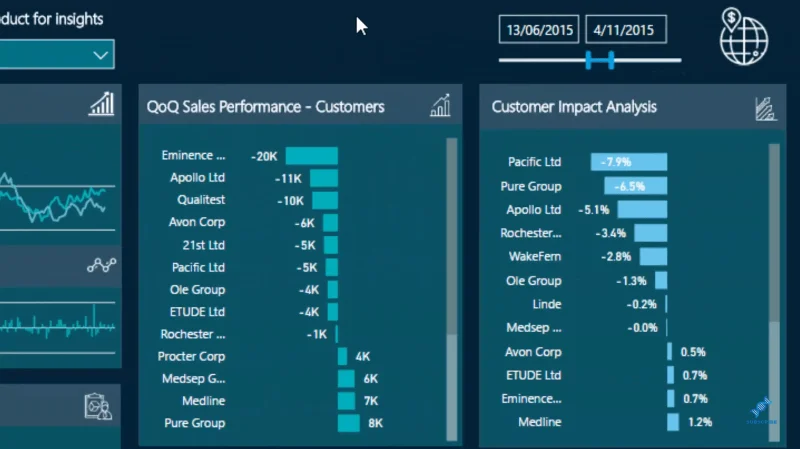Select Pure Group bar at -6.5%
The image size is (800, 449).
tap(635, 186)
